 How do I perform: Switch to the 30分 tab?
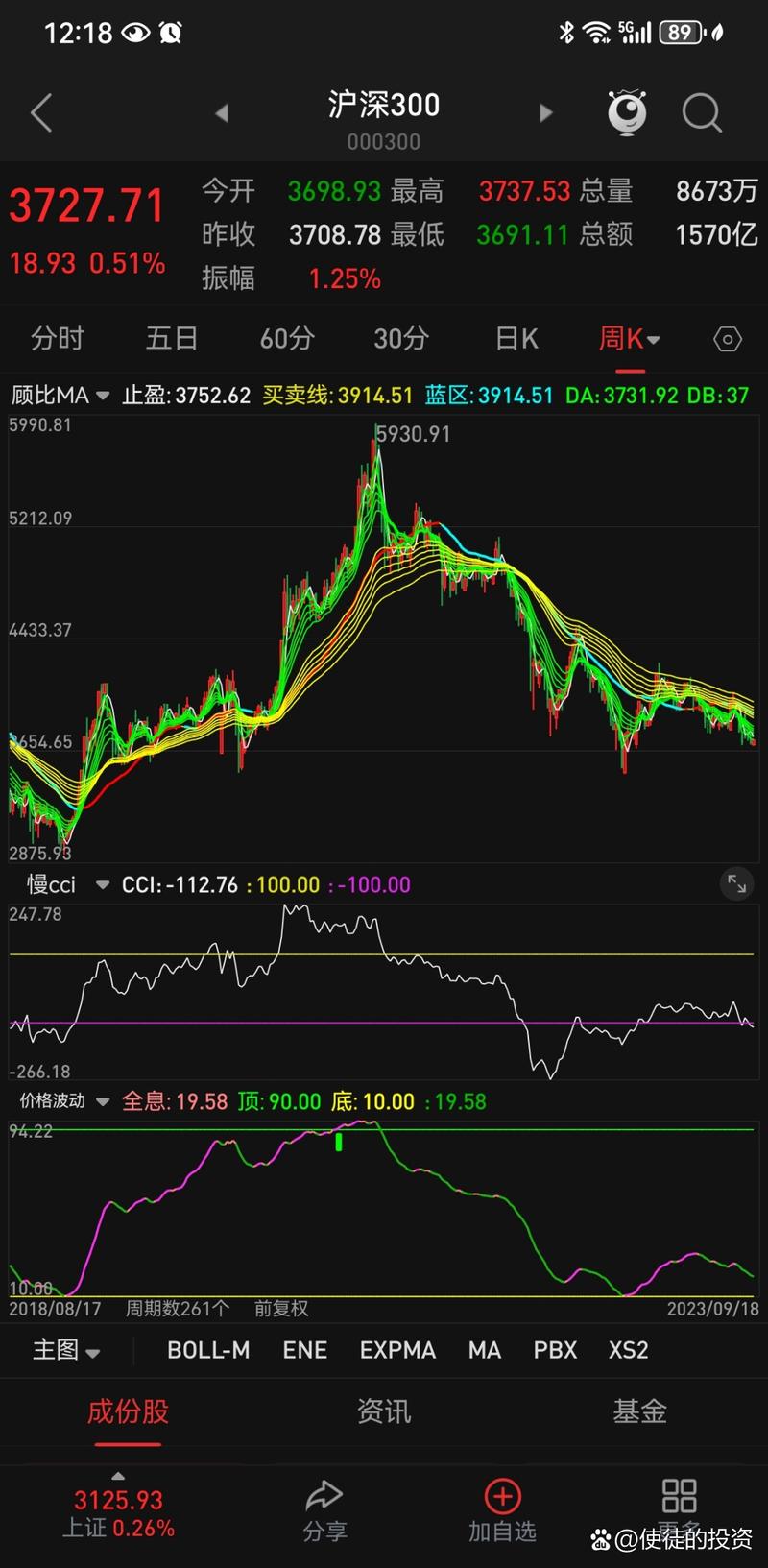pos(401,338)
